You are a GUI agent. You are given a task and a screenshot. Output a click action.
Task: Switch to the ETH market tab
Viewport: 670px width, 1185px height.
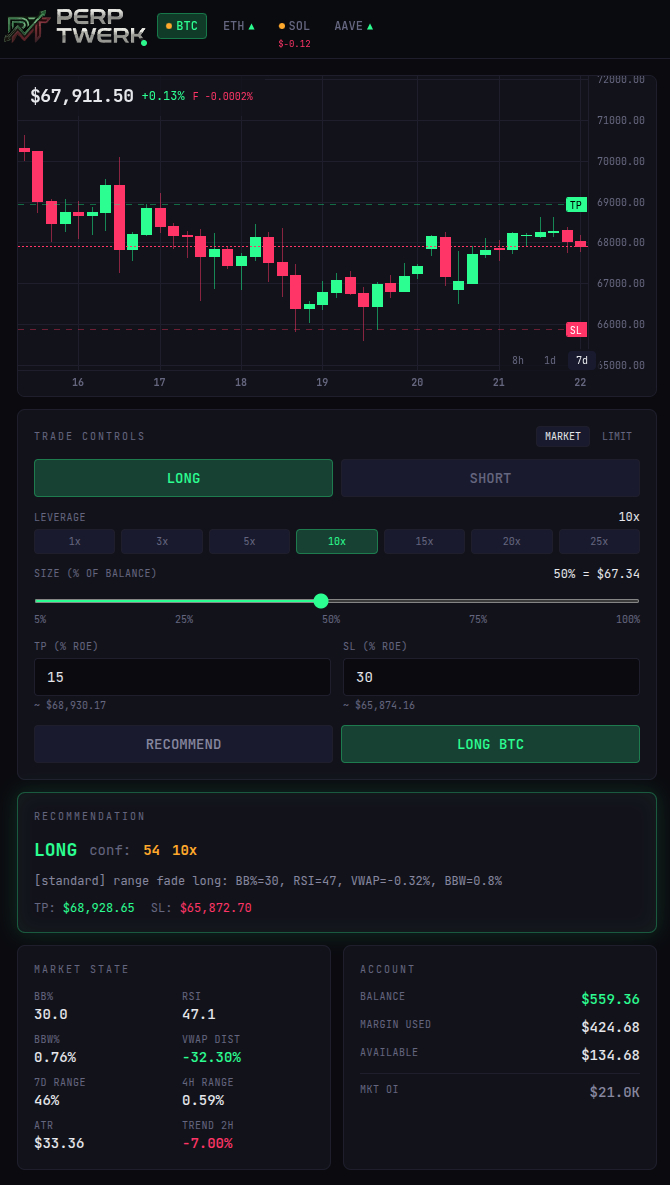[238, 26]
